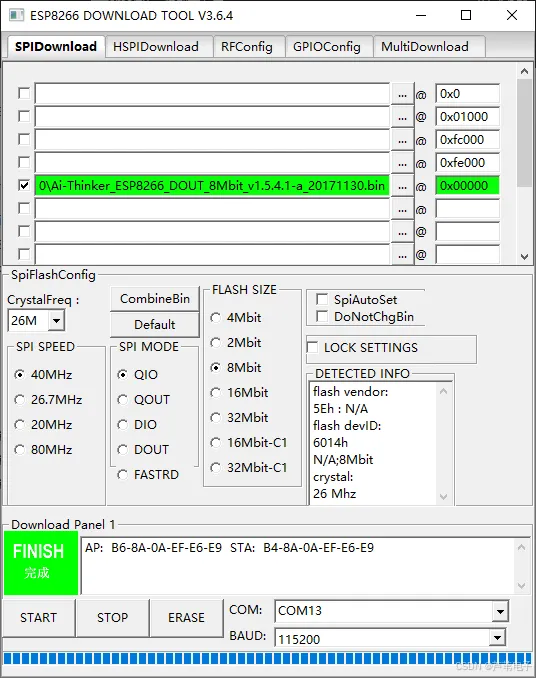Browse file for the Ai-Thinker bin row

[402, 186]
